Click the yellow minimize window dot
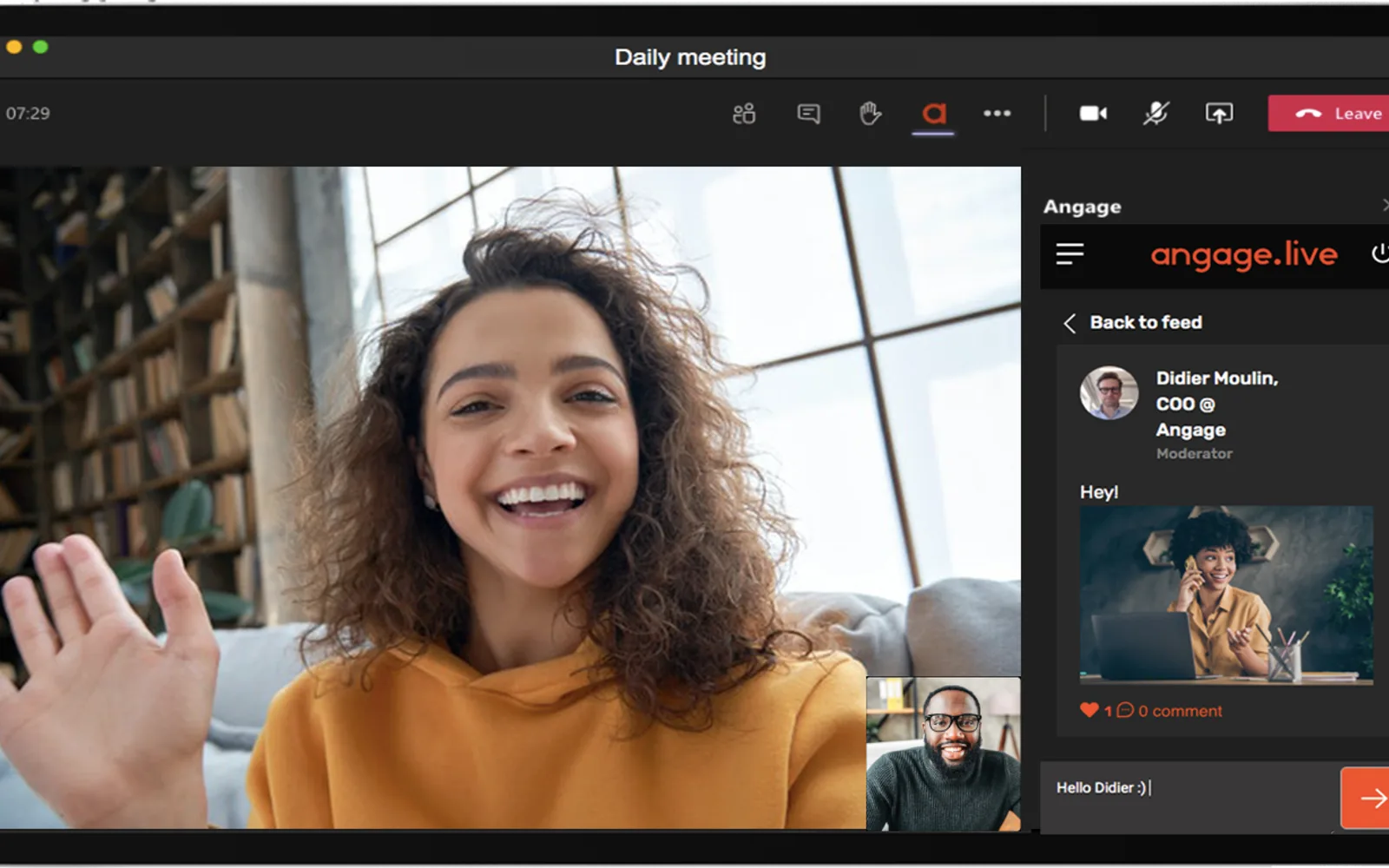Screen dimensions: 1389x868 14,47
